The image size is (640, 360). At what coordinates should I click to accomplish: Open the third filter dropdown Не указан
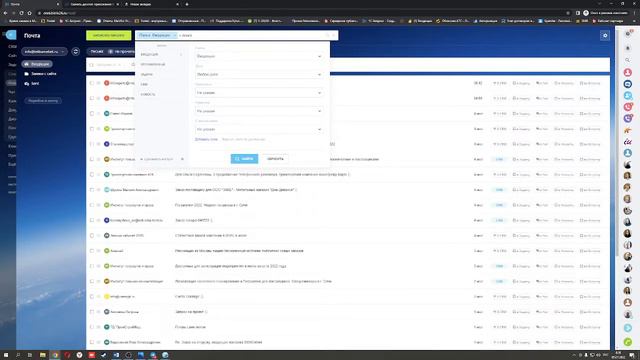(259, 93)
